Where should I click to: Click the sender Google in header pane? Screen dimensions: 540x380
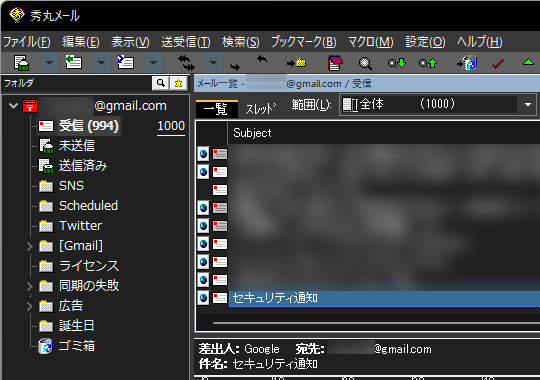pyautogui.click(x=262, y=349)
